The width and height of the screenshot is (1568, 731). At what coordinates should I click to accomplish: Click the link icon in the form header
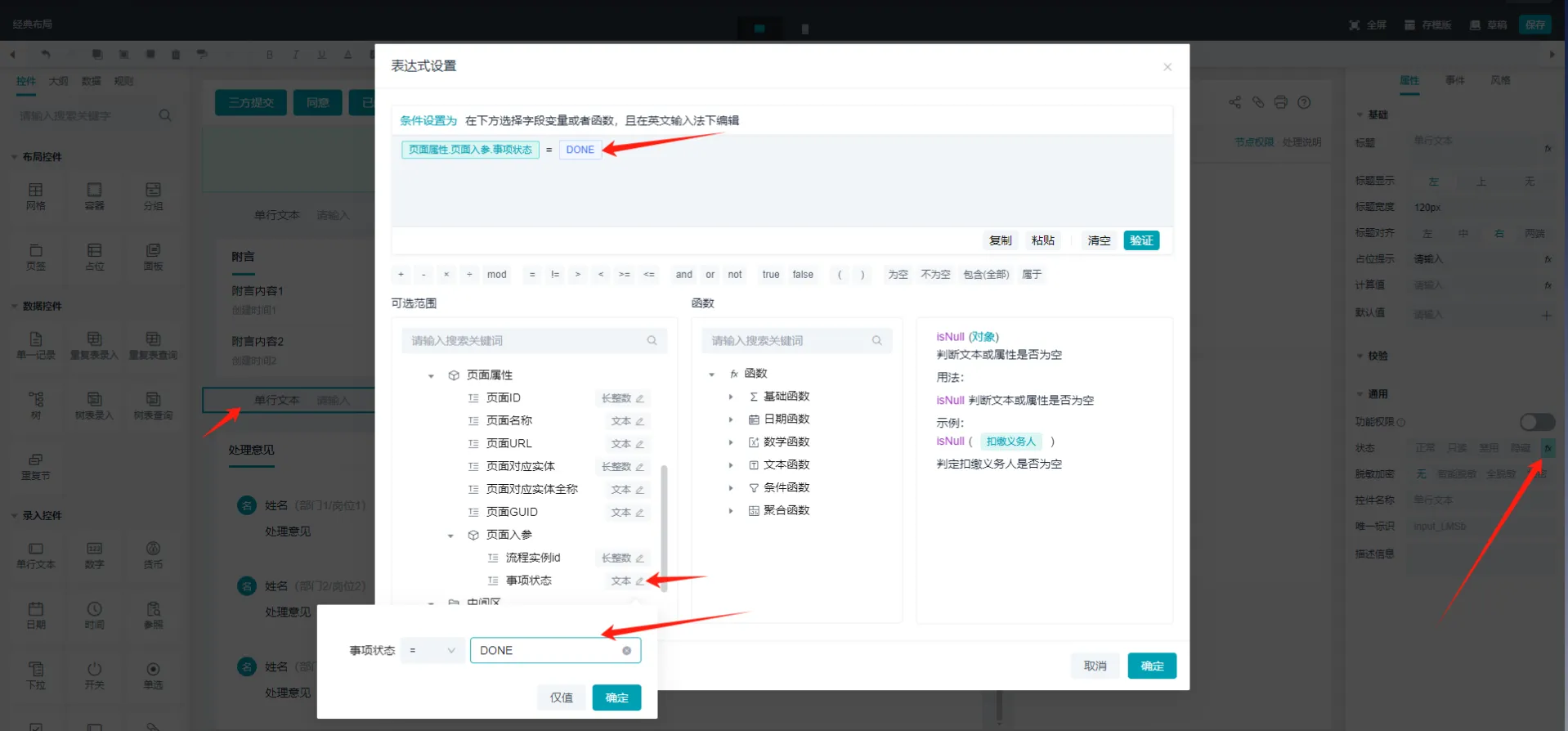(1258, 102)
